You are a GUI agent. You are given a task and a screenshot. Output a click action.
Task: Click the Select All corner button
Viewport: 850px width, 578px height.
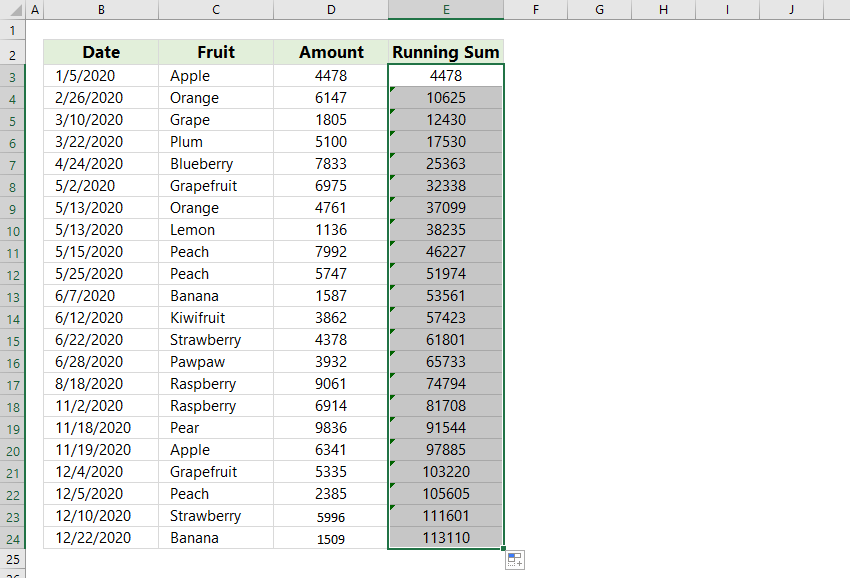click(x=11, y=9)
